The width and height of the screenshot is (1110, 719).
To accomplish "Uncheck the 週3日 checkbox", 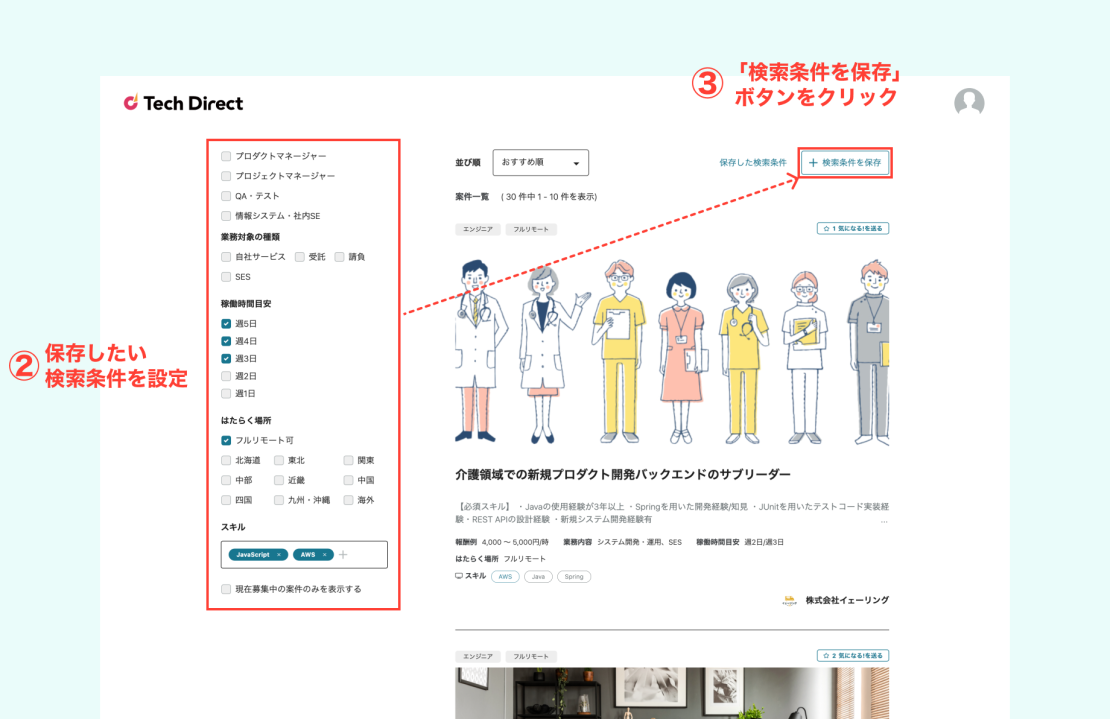I will pyautogui.click(x=226, y=359).
